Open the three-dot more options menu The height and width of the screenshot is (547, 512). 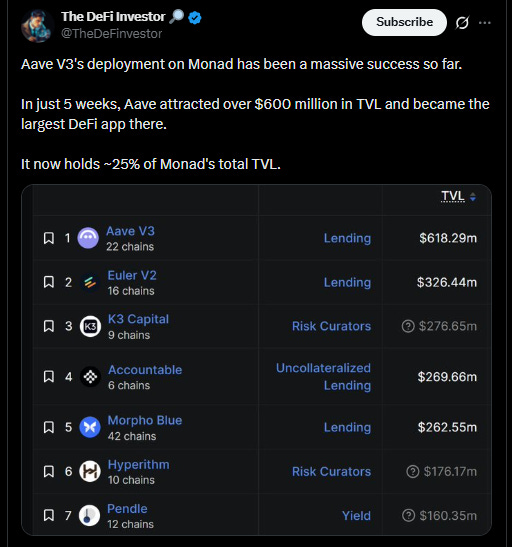(485, 23)
